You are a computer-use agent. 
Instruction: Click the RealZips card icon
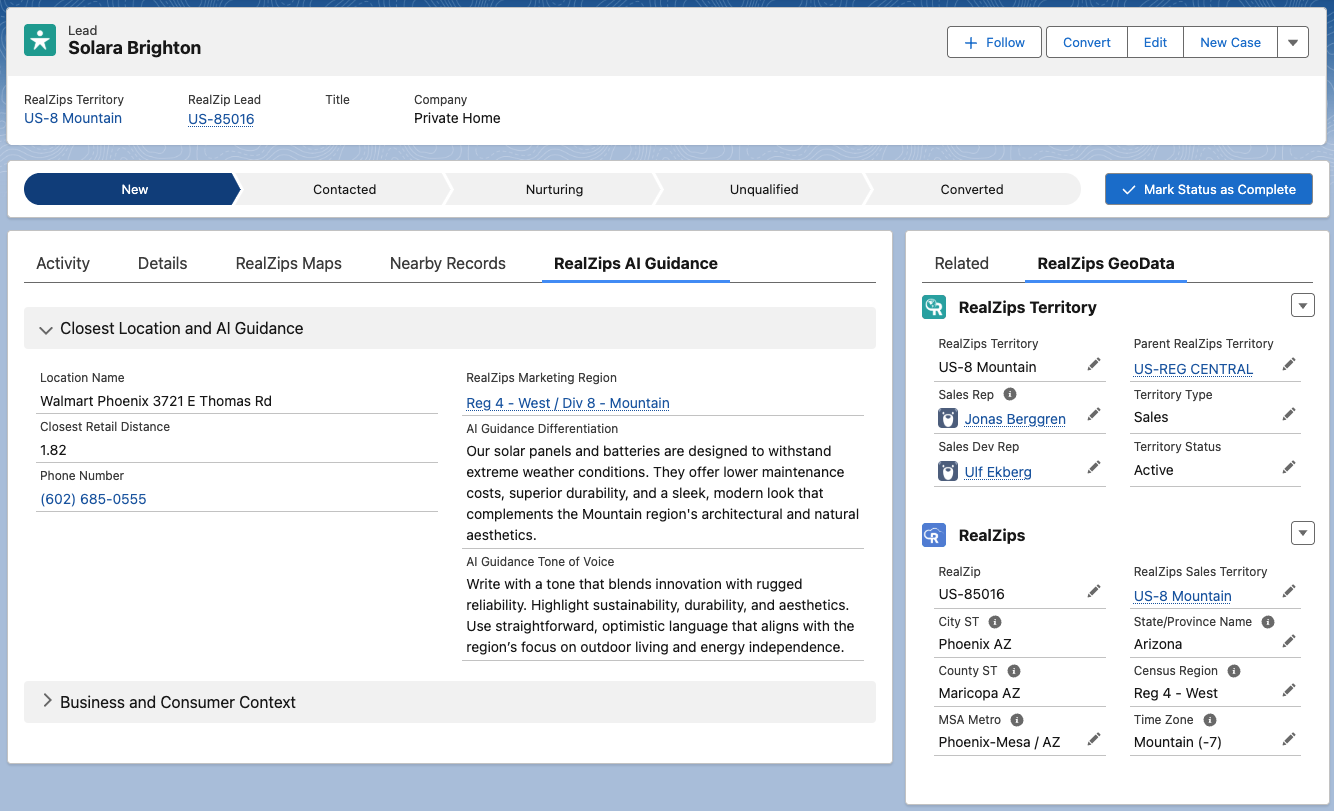click(x=933, y=535)
